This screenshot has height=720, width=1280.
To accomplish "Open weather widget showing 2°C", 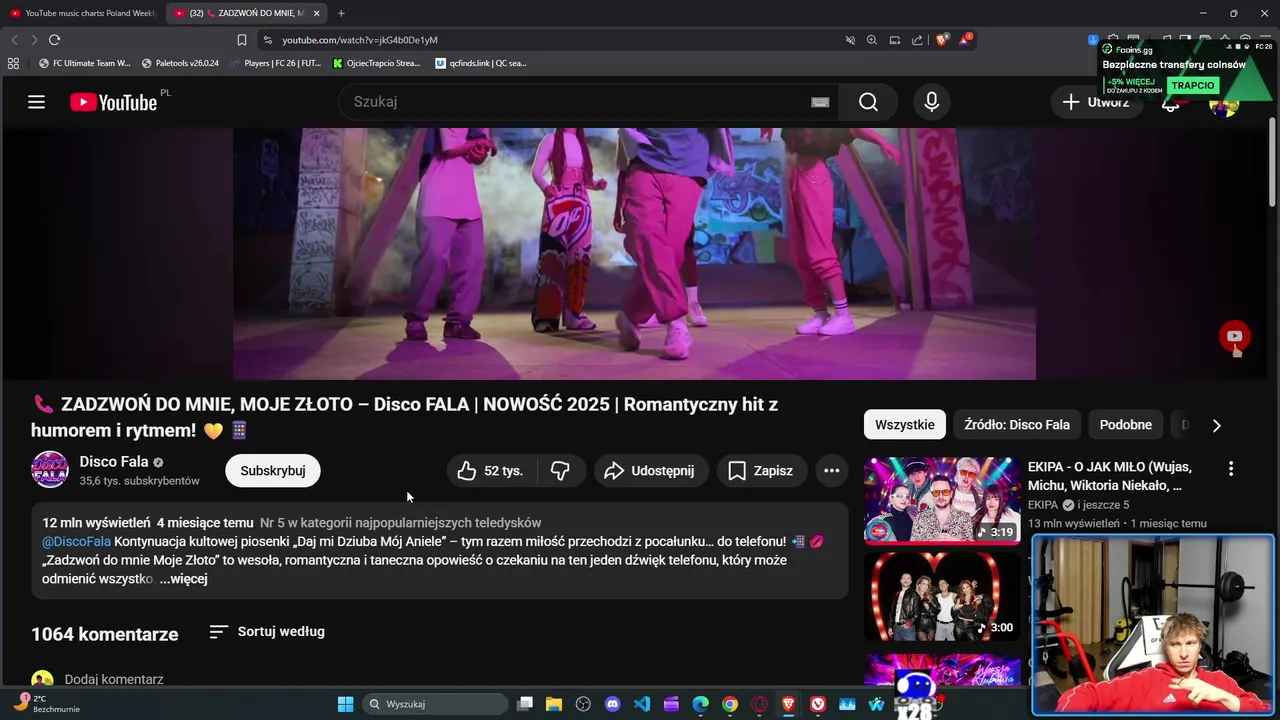I will click(x=44, y=703).
